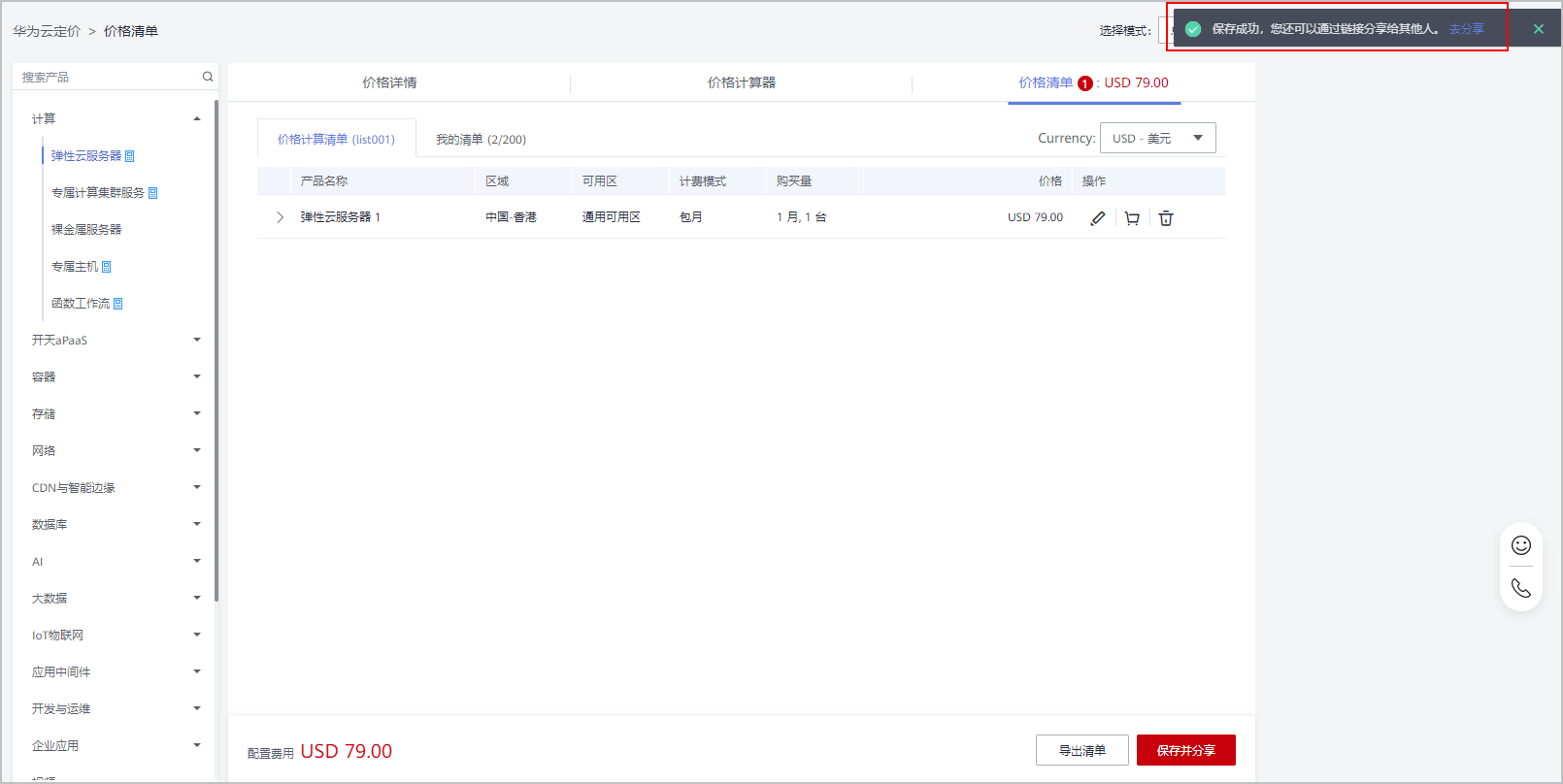Expand the 容器 category
This screenshot has height=784, width=1563.
(x=197, y=376)
